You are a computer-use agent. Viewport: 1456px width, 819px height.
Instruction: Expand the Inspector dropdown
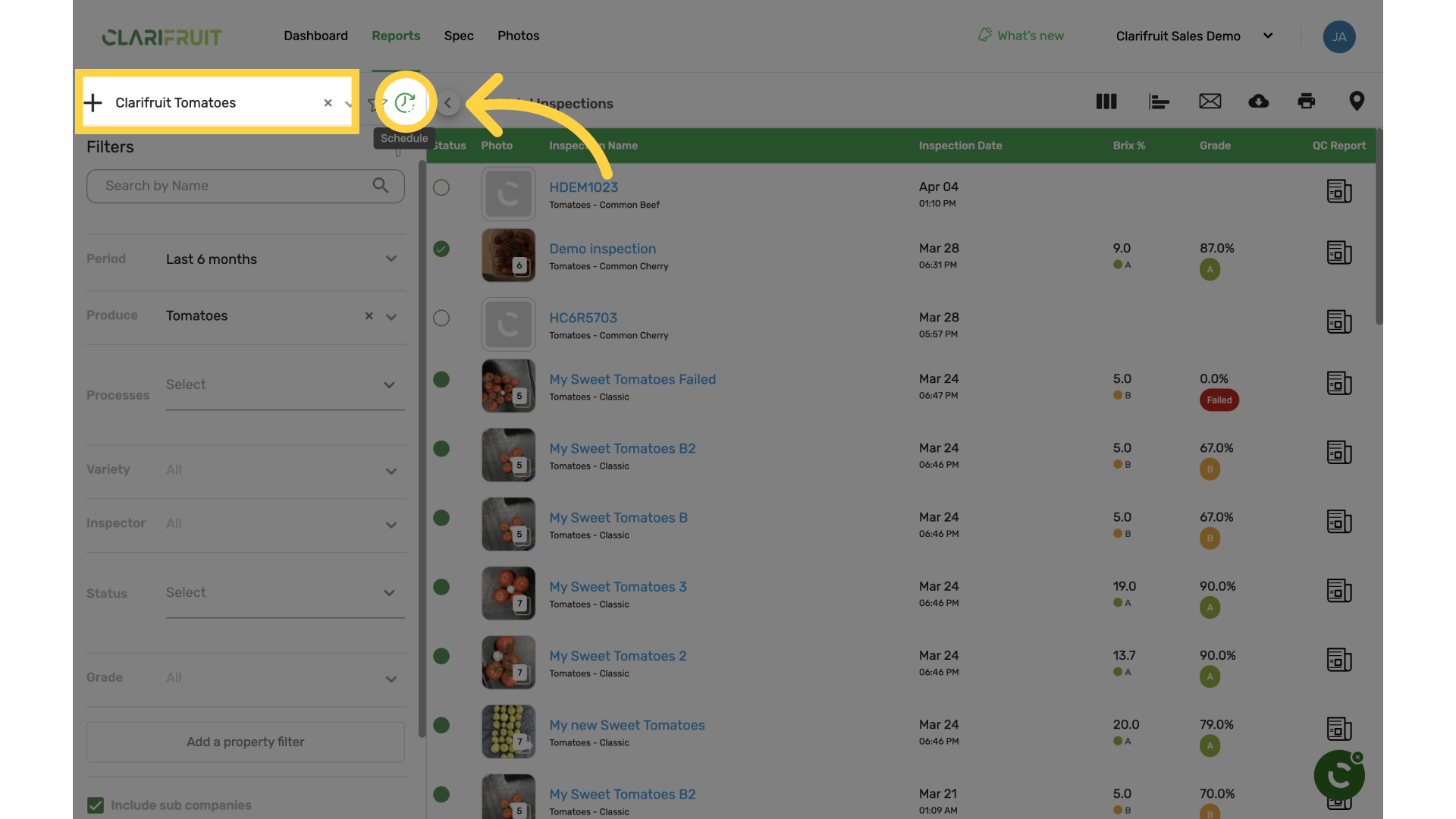coord(391,525)
